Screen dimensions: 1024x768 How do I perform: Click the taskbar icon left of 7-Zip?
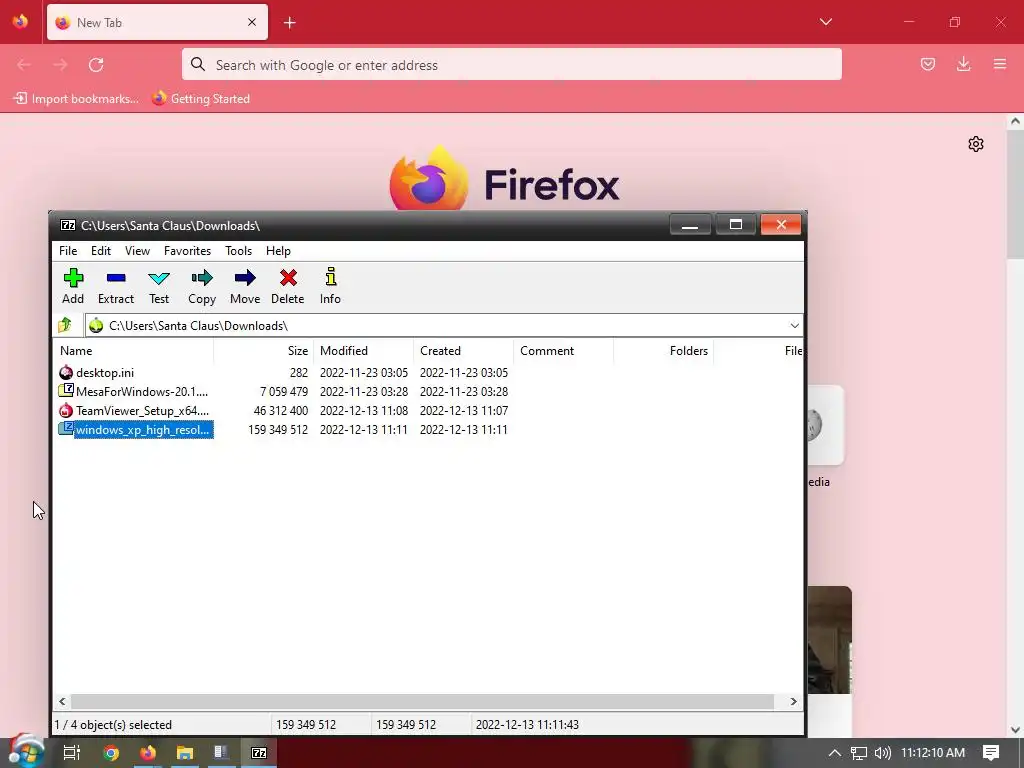pyautogui.click(x=221, y=752)
